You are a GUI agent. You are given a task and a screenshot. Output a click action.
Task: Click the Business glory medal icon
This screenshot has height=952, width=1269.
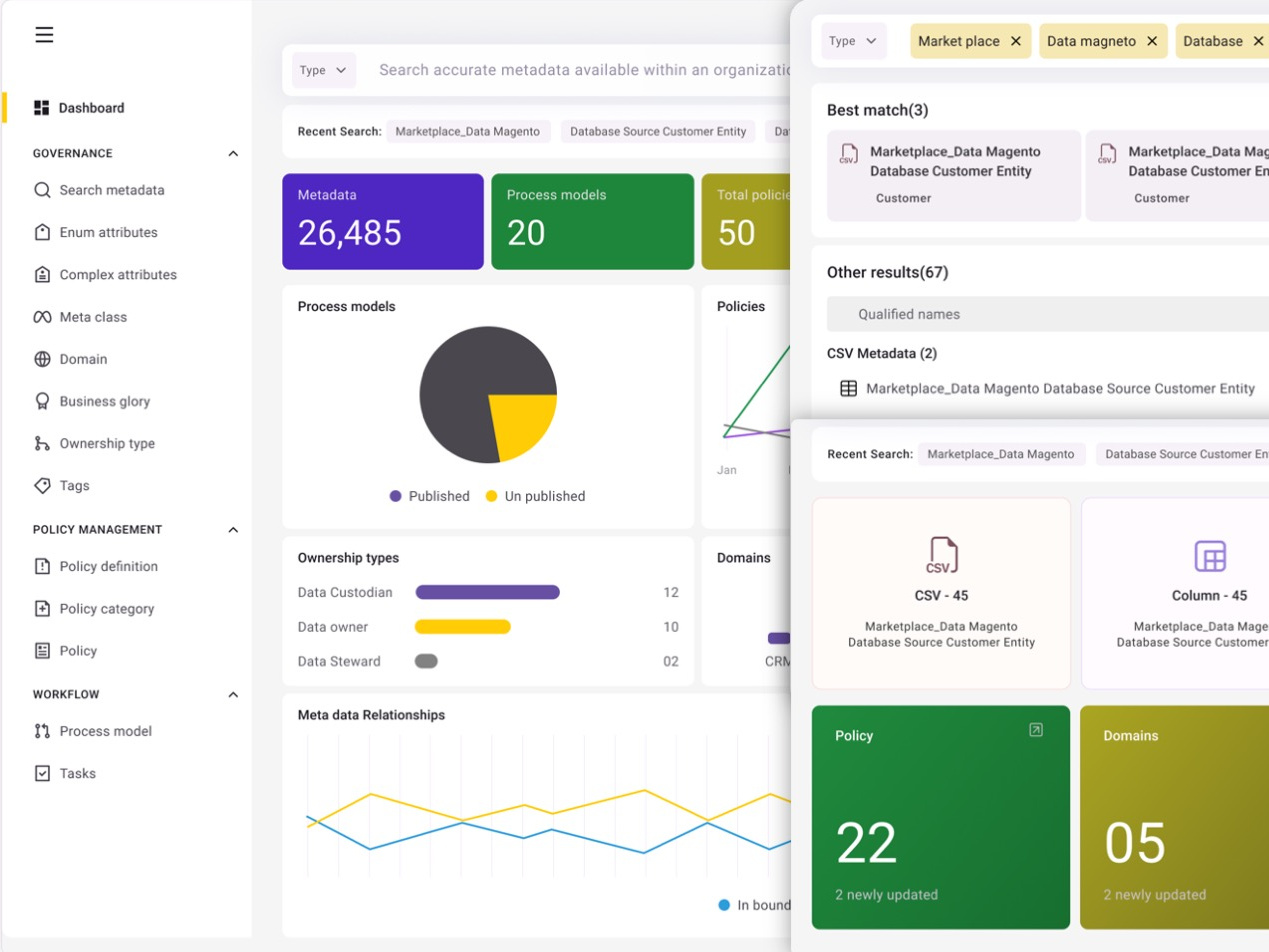42,401
